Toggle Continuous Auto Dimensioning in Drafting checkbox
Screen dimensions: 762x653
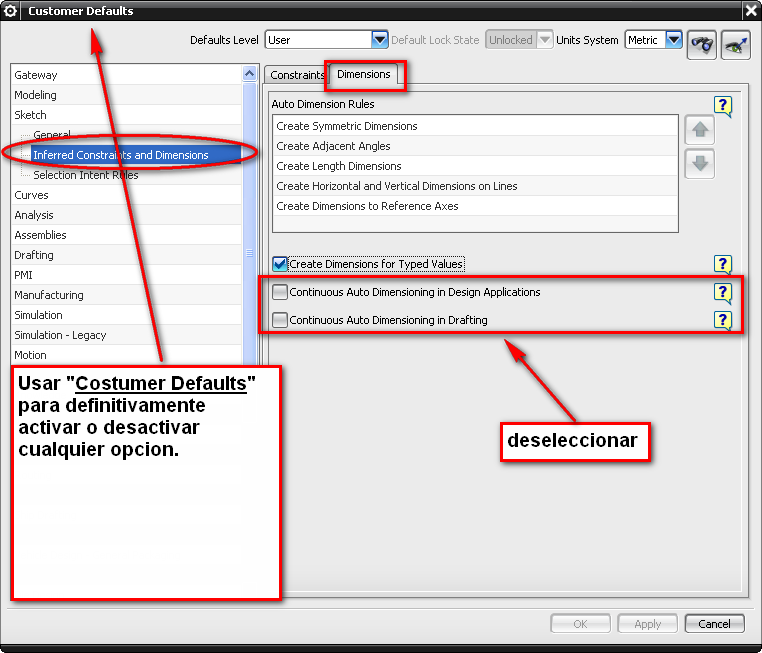coord(280,320)
